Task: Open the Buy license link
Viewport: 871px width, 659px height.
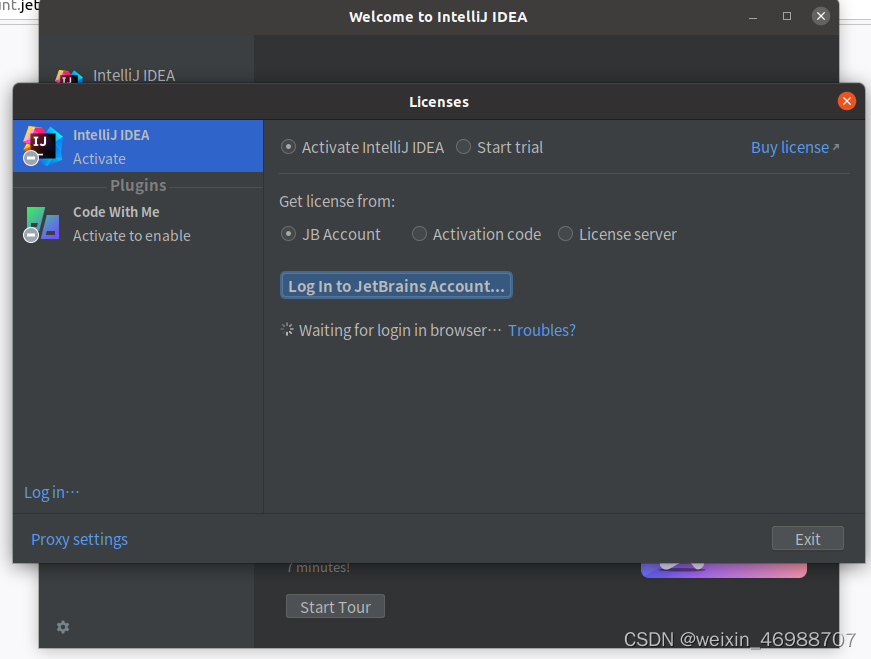Action: pos(795,147)
